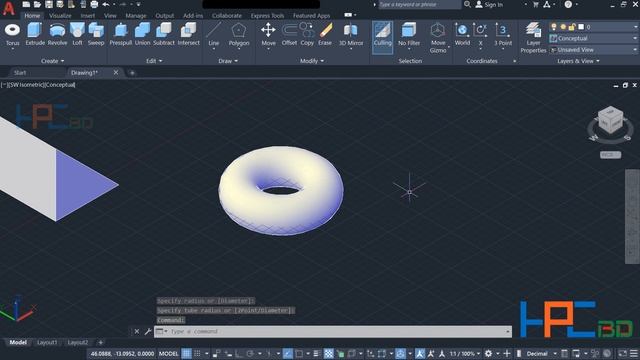Screen dimensions: 640x360
Task: Select the Polygon draw tool
Action: pyautogui.click(x=239, y=34)
